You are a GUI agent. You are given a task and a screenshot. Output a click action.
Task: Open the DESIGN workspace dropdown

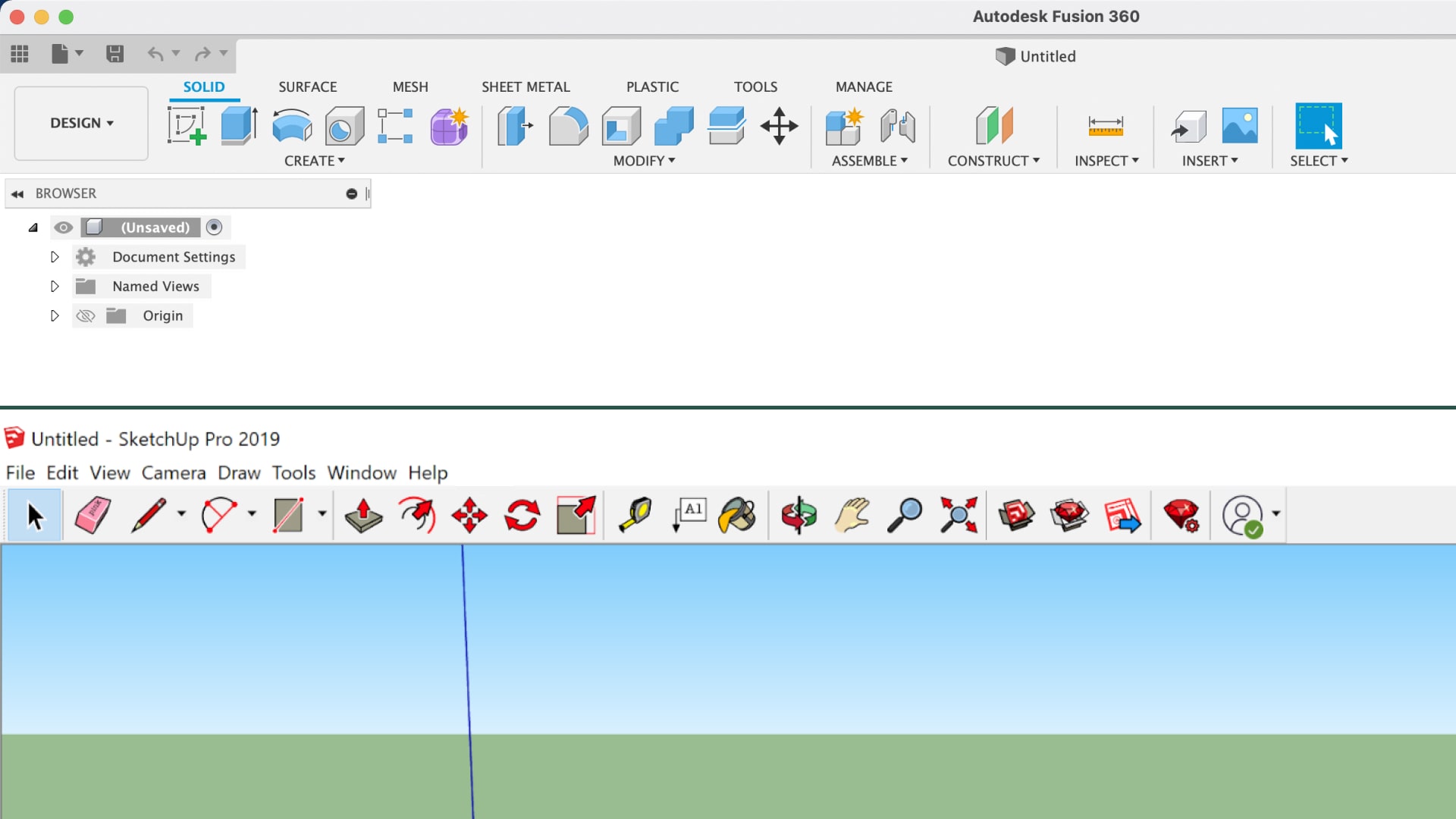click(81, 123)
